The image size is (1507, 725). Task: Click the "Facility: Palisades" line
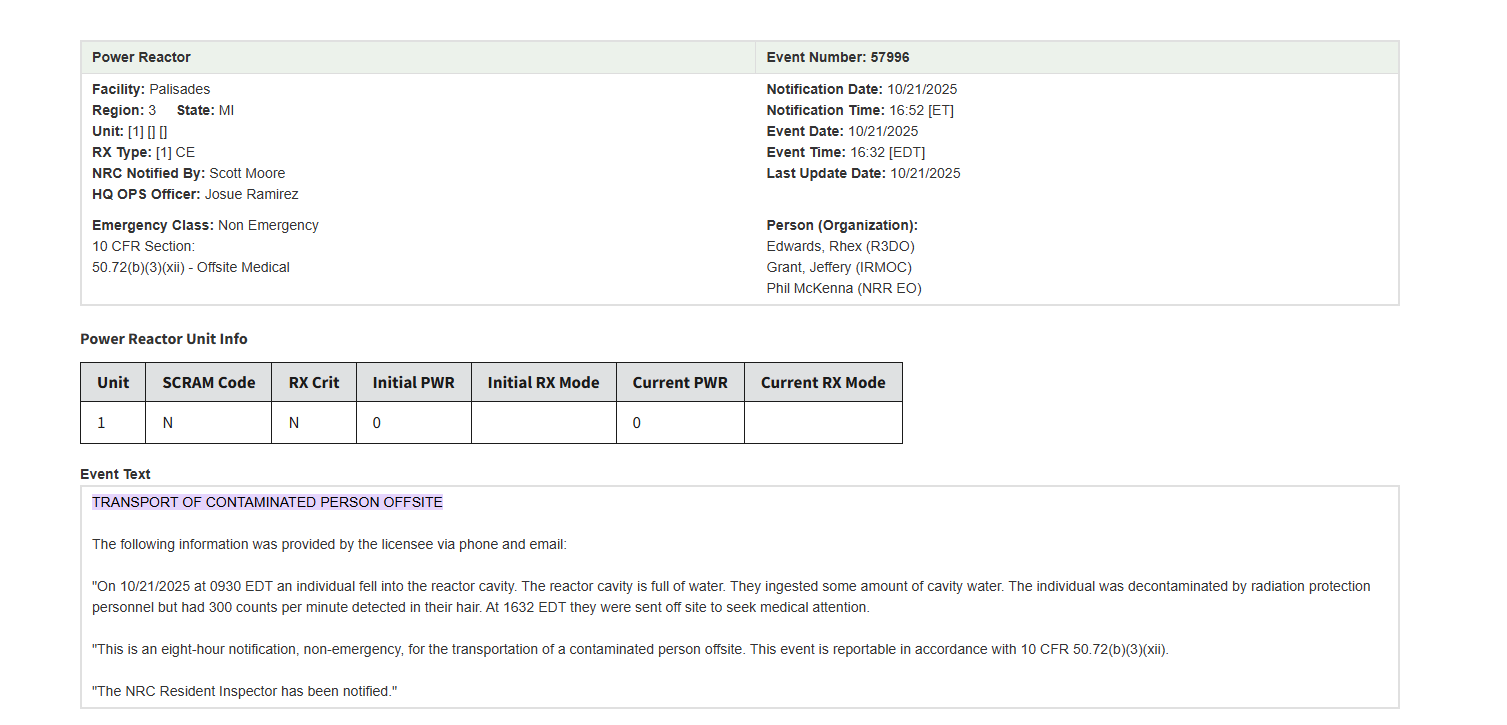[151, 89]
